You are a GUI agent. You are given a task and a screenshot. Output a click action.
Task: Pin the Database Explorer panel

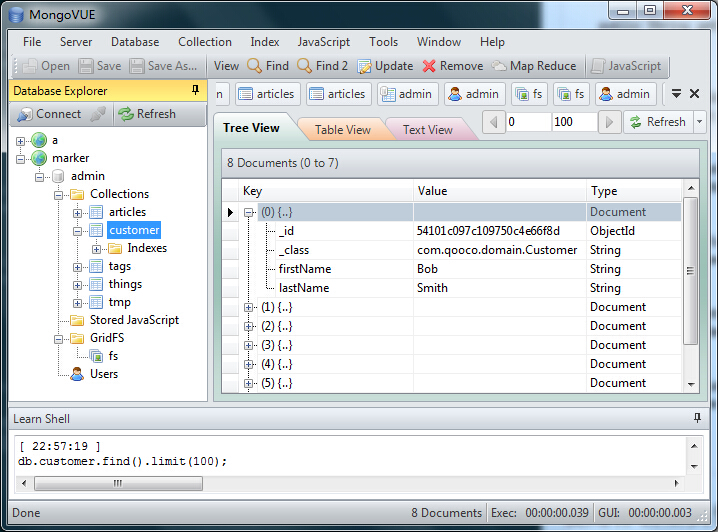pyautogui.click(x=196, y=90)
